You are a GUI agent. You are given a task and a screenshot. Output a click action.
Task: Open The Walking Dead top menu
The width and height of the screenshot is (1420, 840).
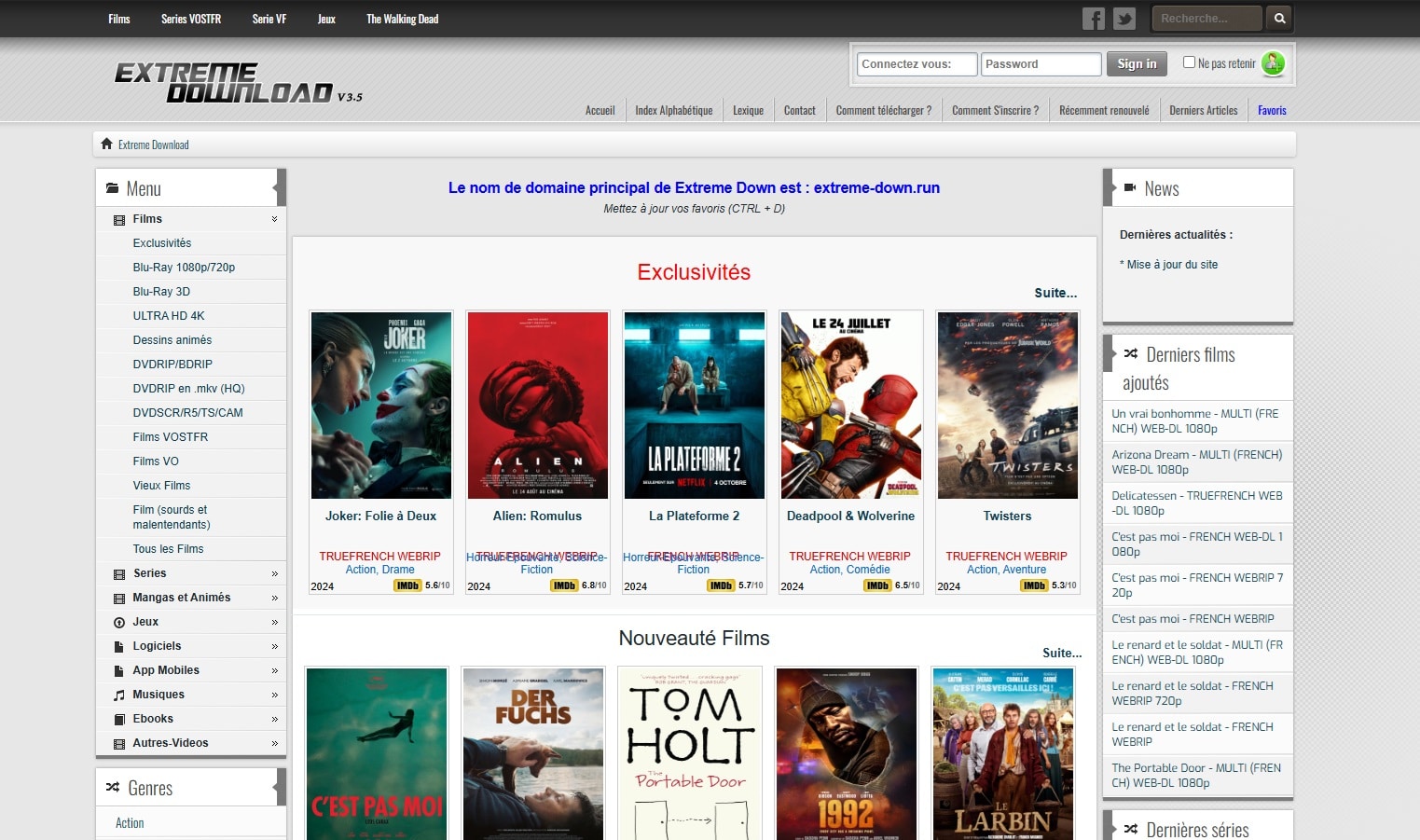pyautogui.click(x=402, y=19)
